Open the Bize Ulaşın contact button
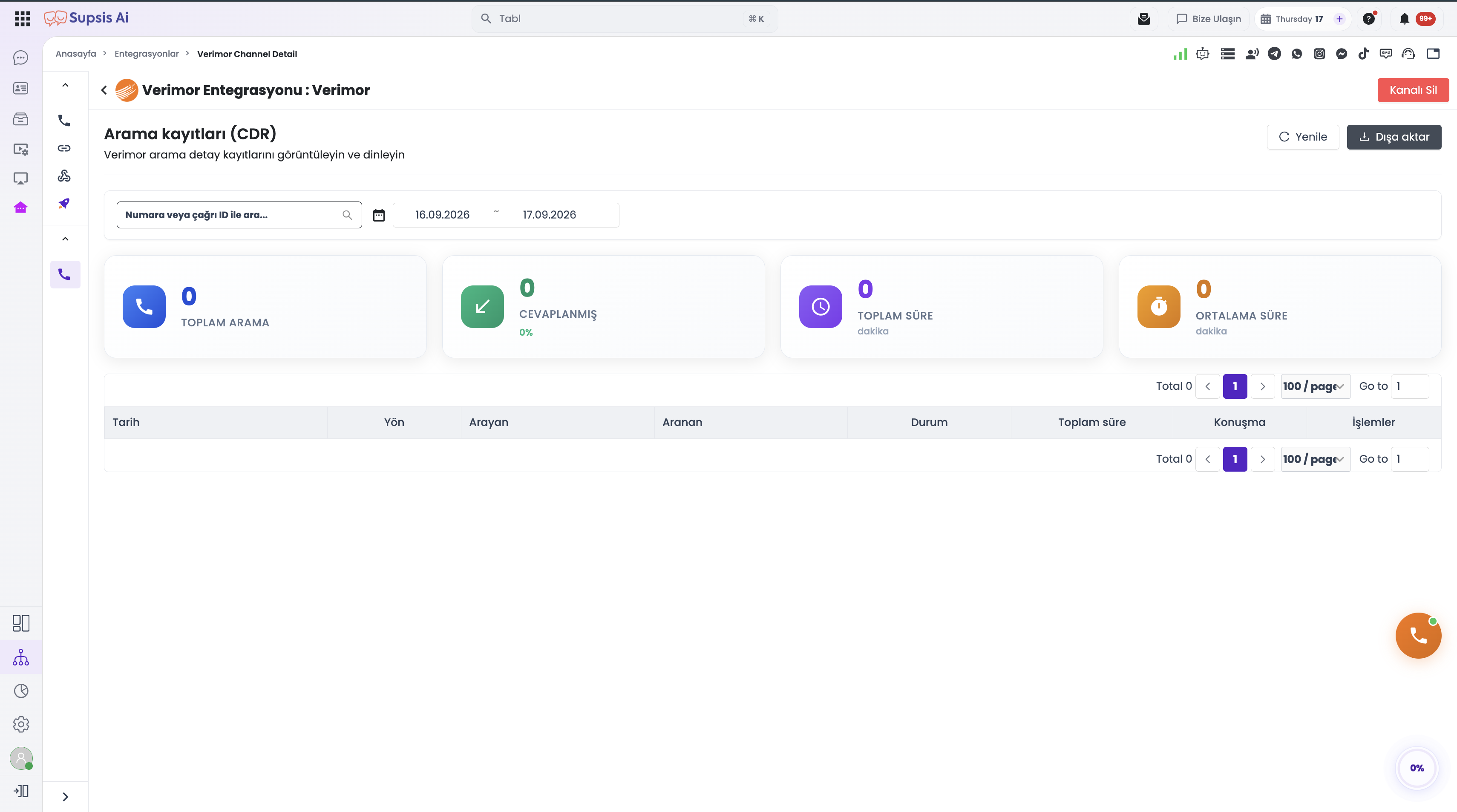 click(1209, 19)
